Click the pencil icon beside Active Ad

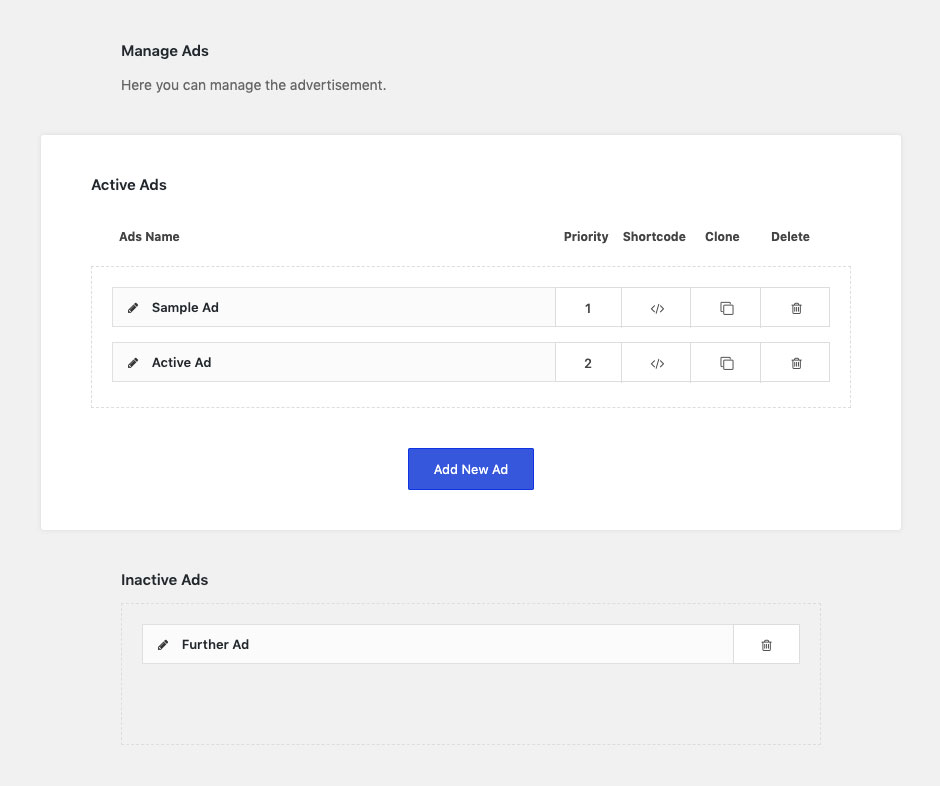point(133,363)
